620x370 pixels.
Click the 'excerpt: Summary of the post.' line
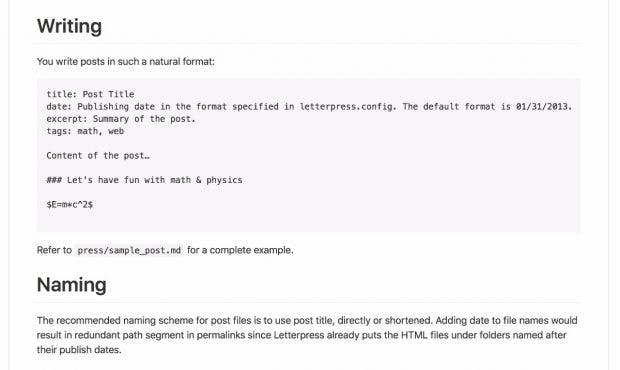(121, 119)
